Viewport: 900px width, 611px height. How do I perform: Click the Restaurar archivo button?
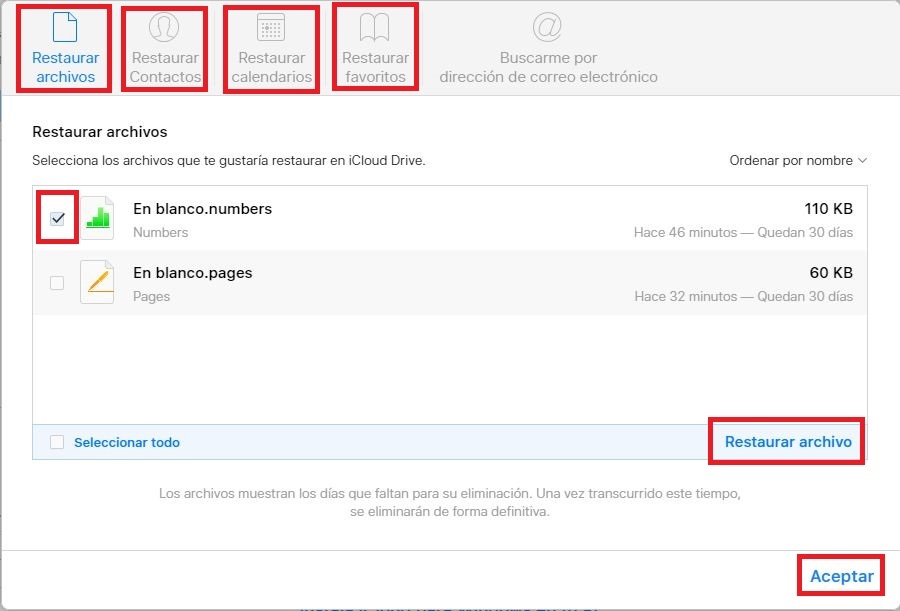(788, 442)
